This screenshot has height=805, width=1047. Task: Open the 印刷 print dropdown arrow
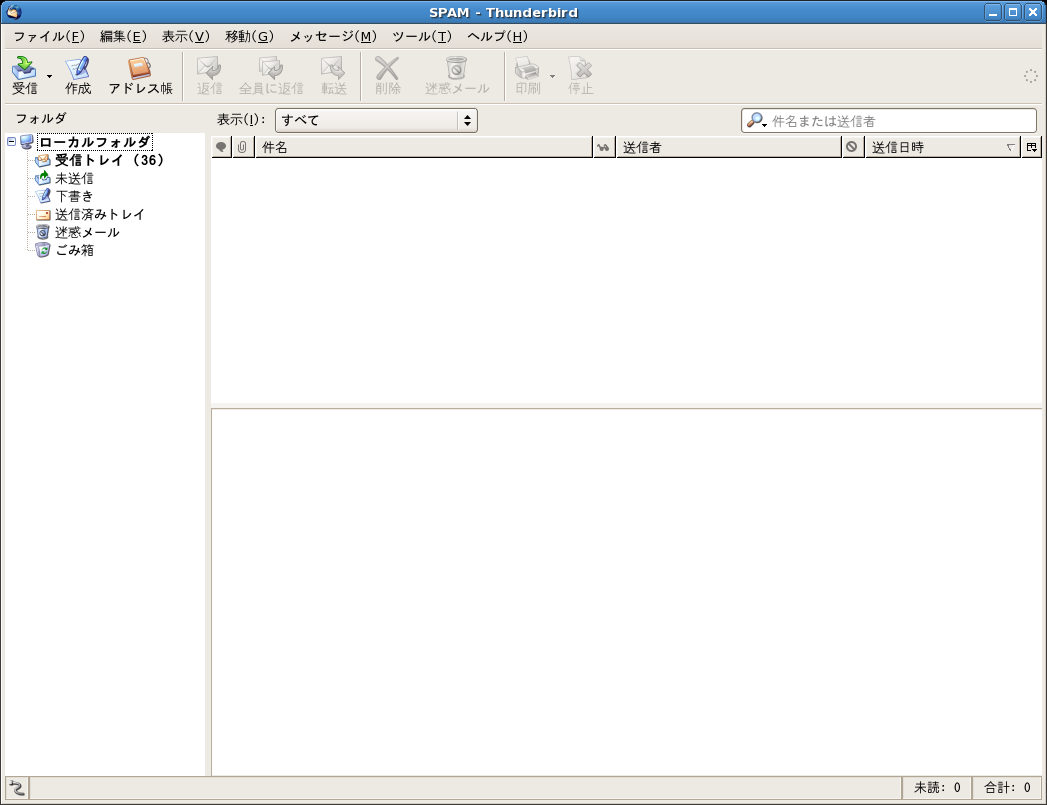coord(552,76)
